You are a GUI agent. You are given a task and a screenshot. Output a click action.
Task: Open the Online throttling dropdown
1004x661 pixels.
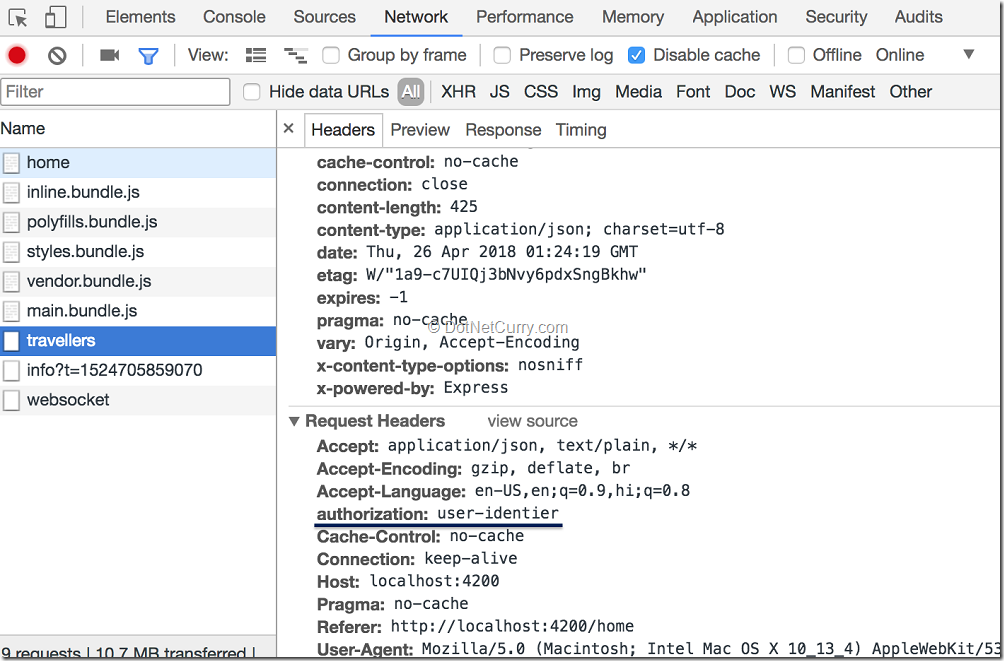pos(900,55)
